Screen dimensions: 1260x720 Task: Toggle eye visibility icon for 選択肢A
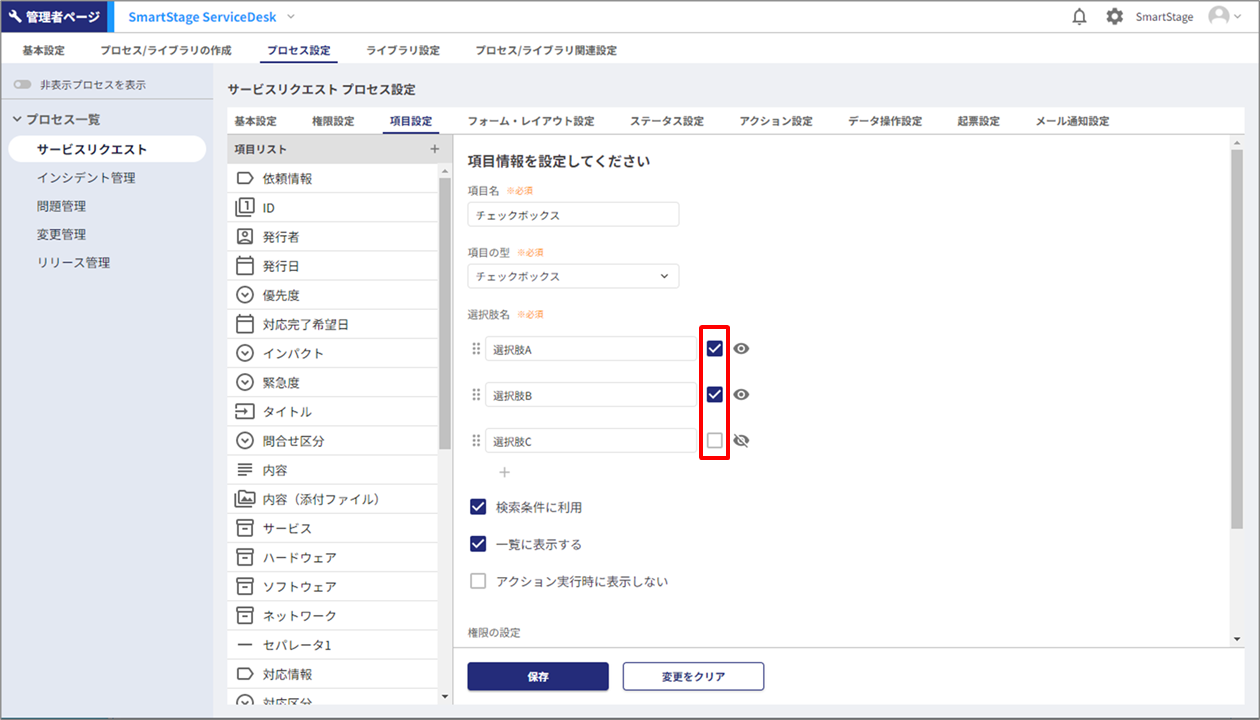click(x=741, y=349)
